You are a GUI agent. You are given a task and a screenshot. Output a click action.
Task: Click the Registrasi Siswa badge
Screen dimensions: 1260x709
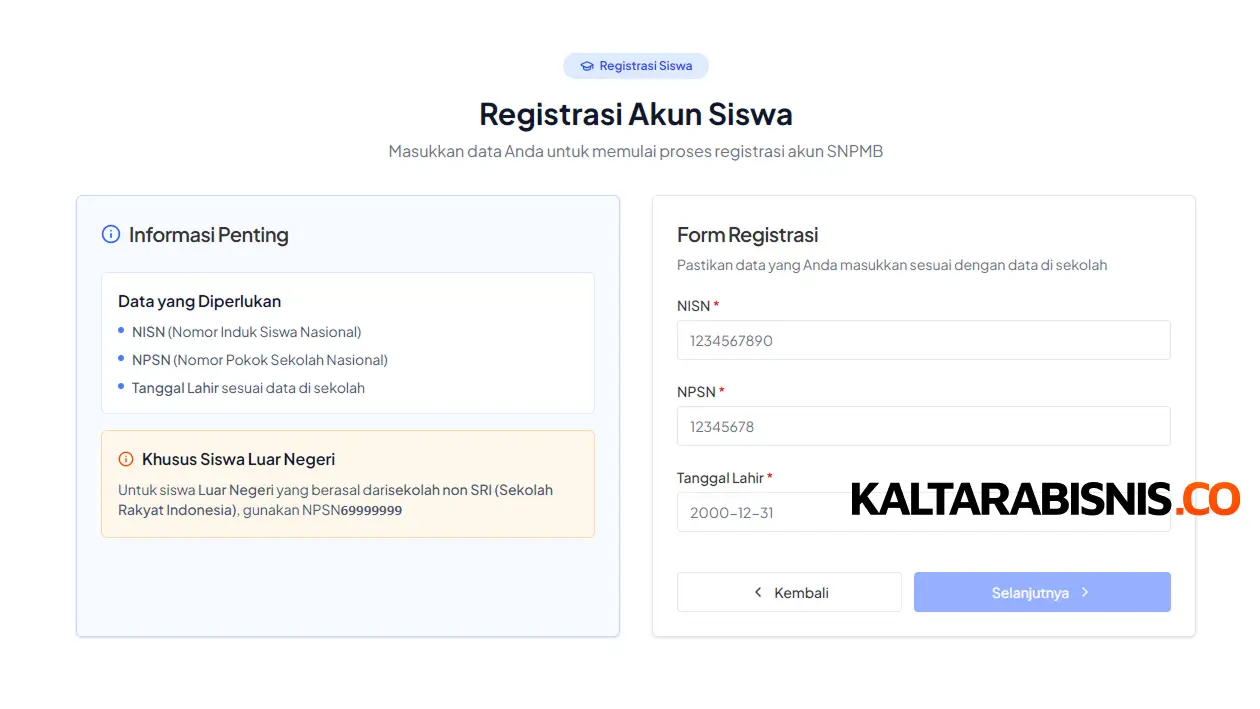click(x=636, y=65)
